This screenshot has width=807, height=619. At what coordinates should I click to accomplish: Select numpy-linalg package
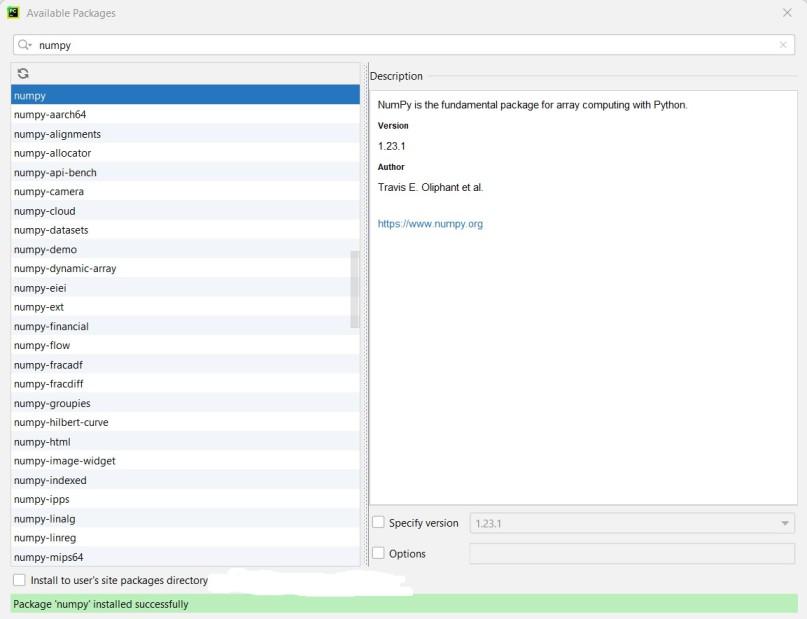coord(185,519)
